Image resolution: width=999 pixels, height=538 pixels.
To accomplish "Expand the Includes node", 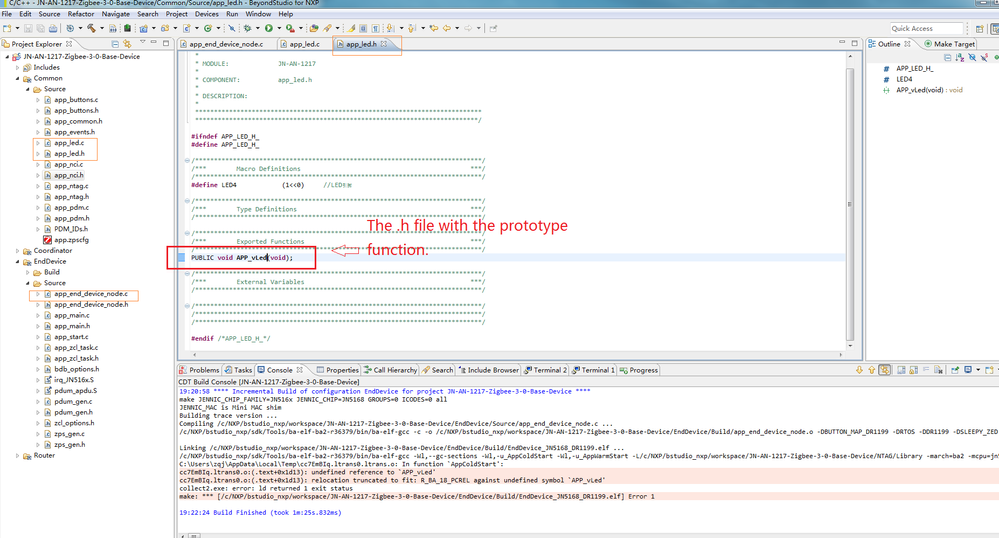I will [18, 68].
